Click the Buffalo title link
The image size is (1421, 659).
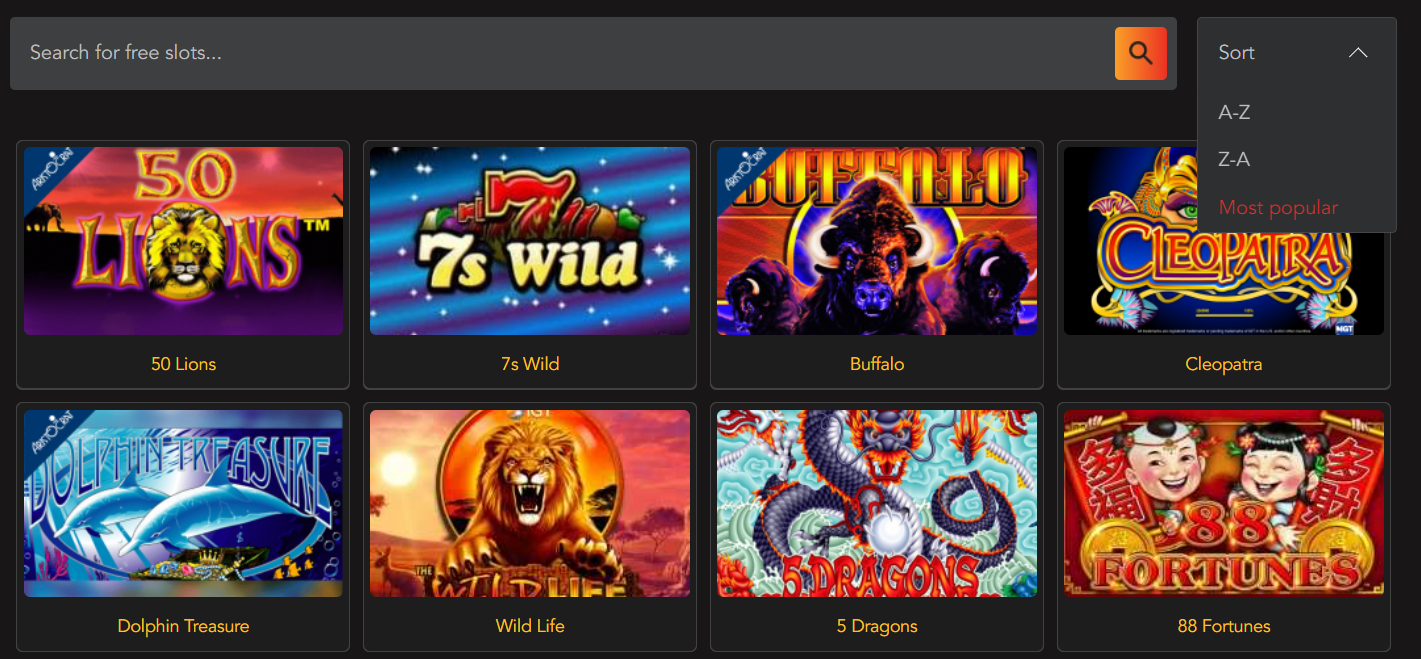coord(877,364)
